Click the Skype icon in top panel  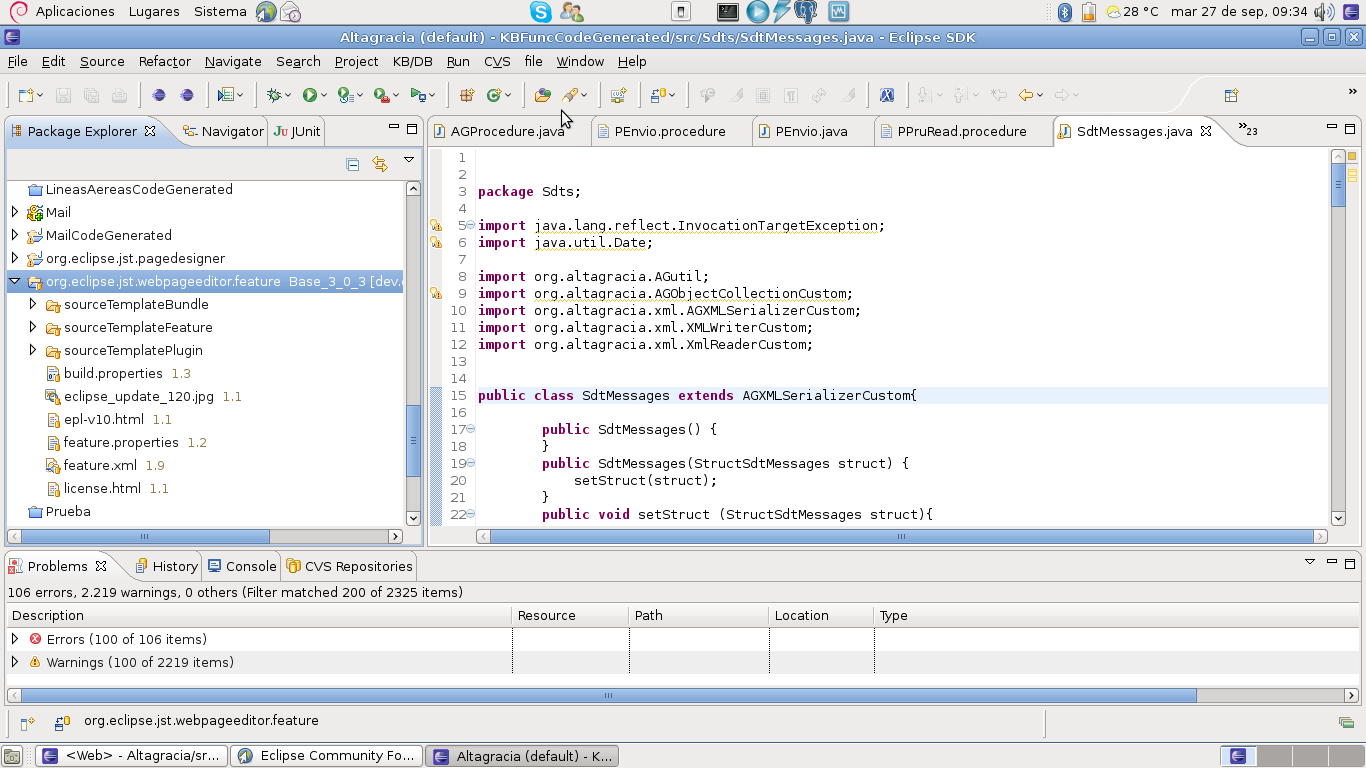pyautogui.click(x=541, y=12)
